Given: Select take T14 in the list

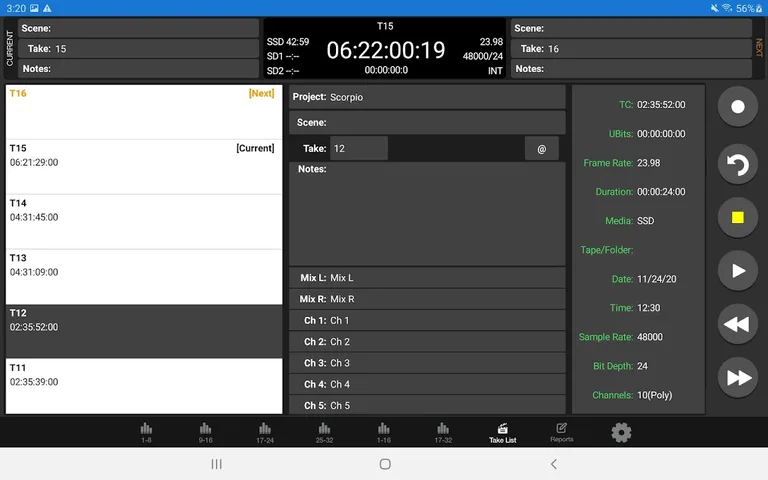Looking at the screenshot, I should 144,222.
